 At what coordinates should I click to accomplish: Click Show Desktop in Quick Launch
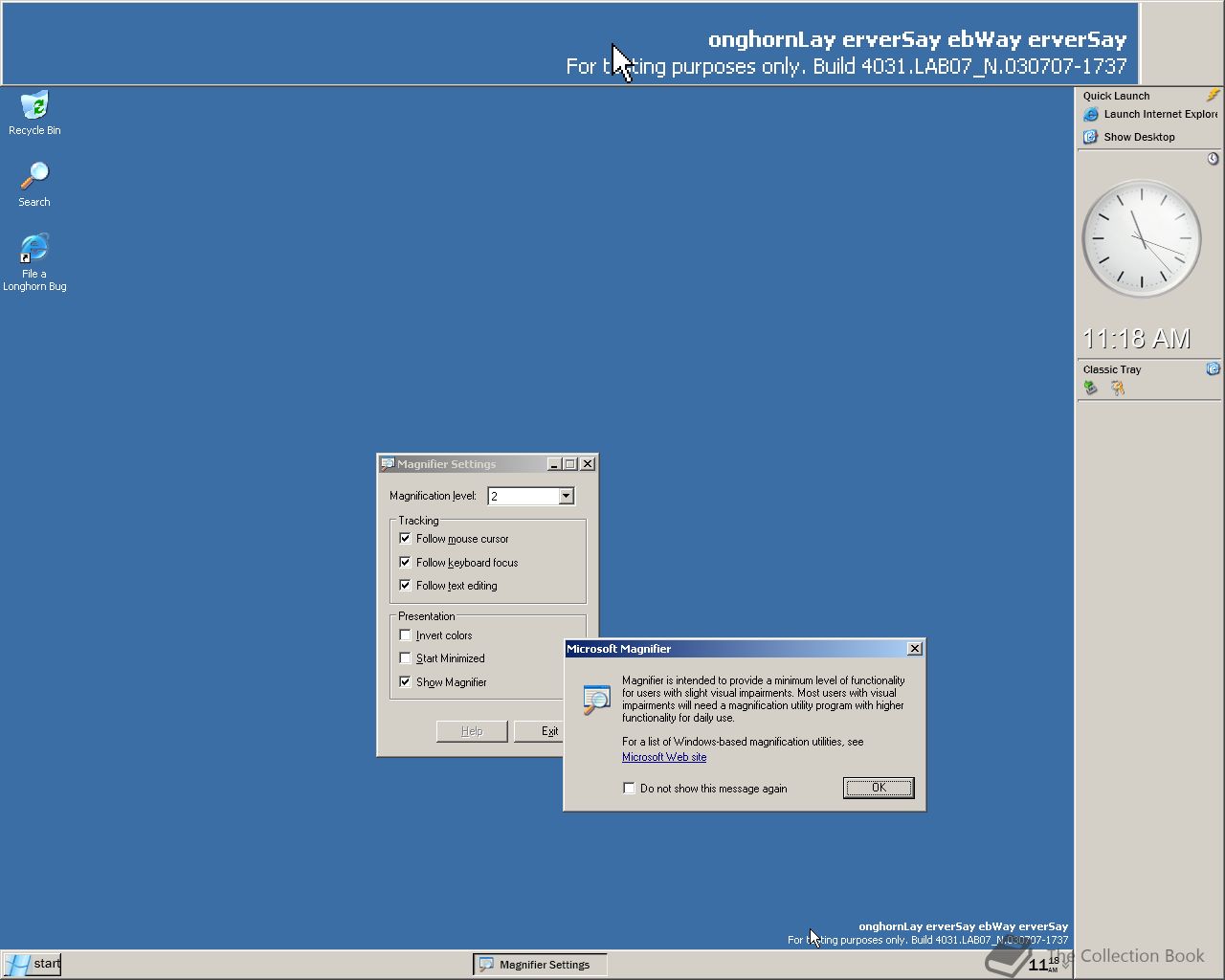[x=1129, y=137]
